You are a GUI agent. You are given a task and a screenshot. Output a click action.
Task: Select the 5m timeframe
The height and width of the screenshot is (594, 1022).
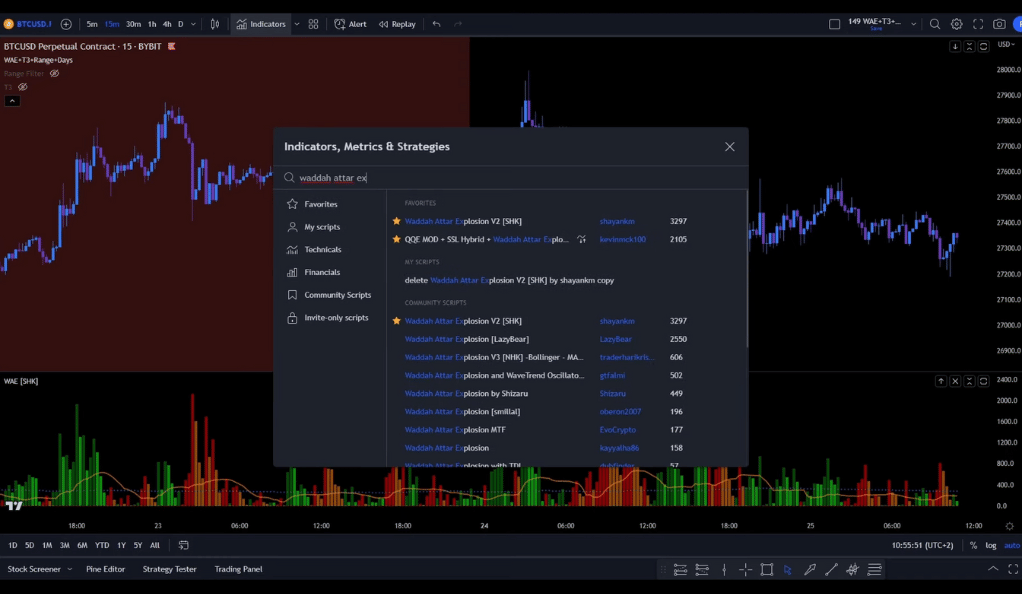click(92, 24)
